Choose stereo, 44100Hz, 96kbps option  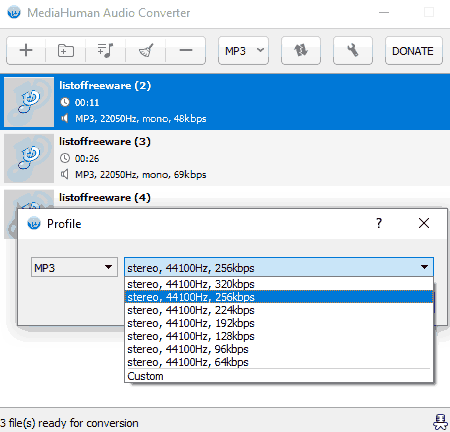279,349
